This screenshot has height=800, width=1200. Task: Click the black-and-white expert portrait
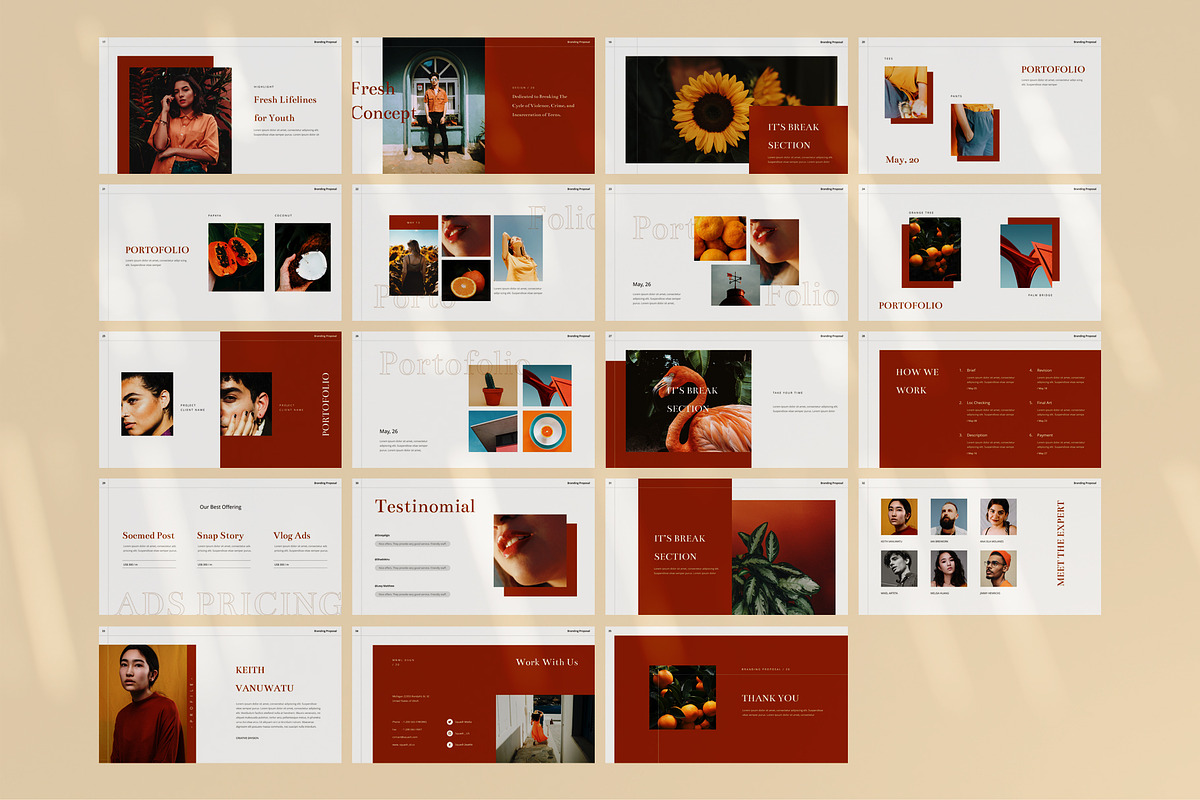(899, 569)
